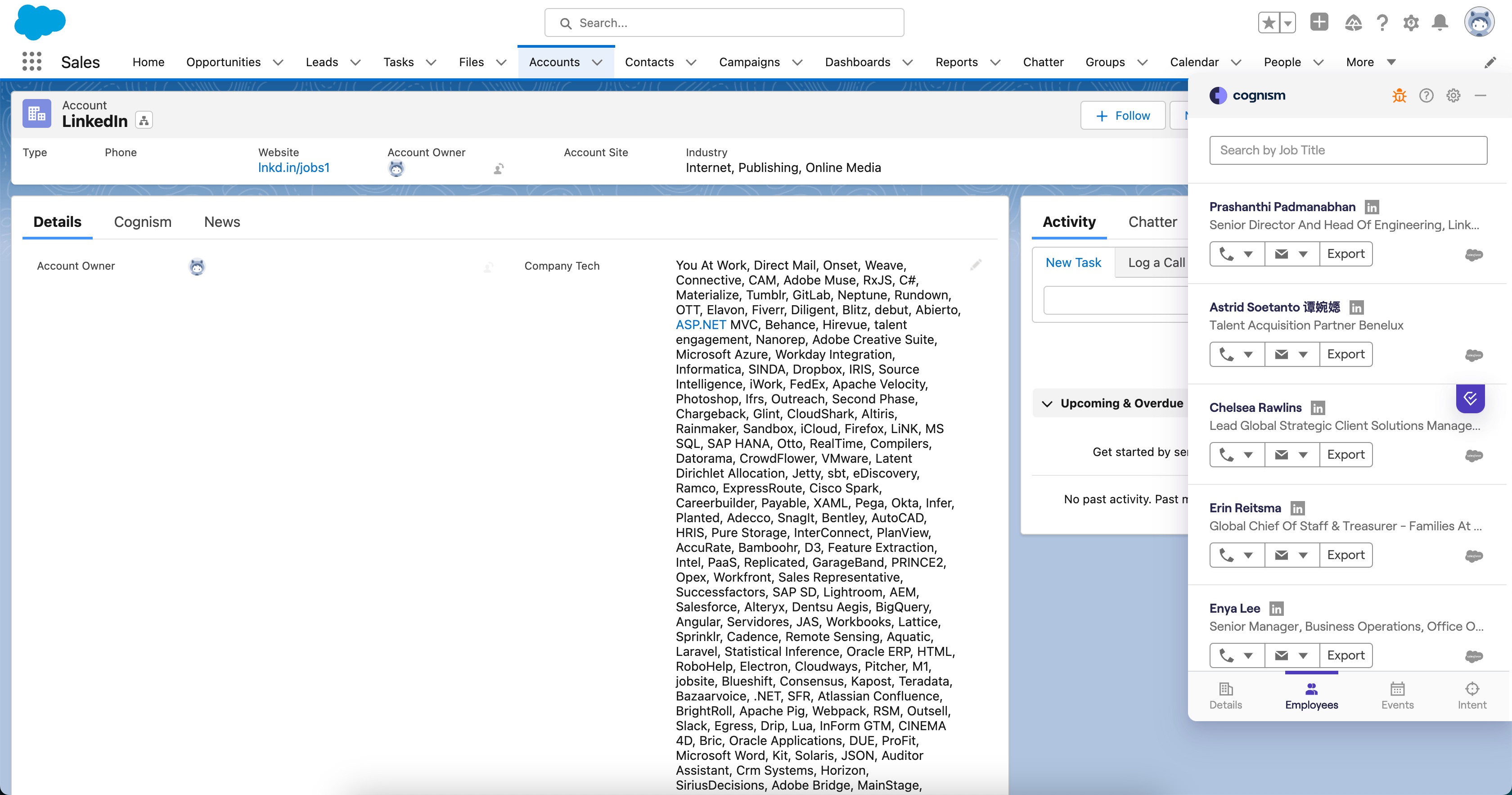This screenshot has width=1512, height=795.
Task: Click the Favorites star icon
Action: coord(1269,23)
